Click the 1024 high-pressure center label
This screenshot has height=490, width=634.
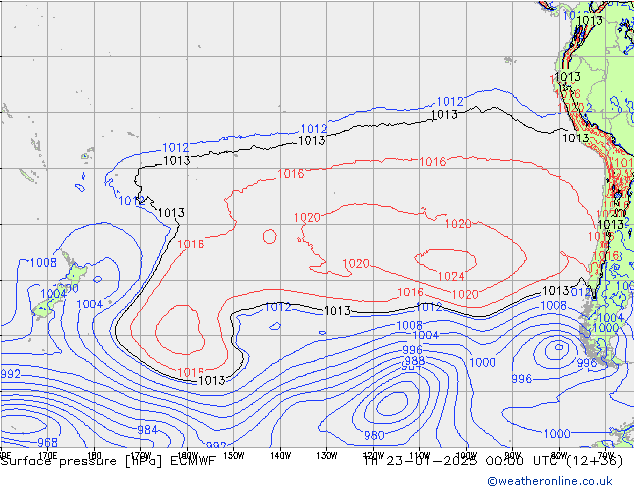pos(451,277)
